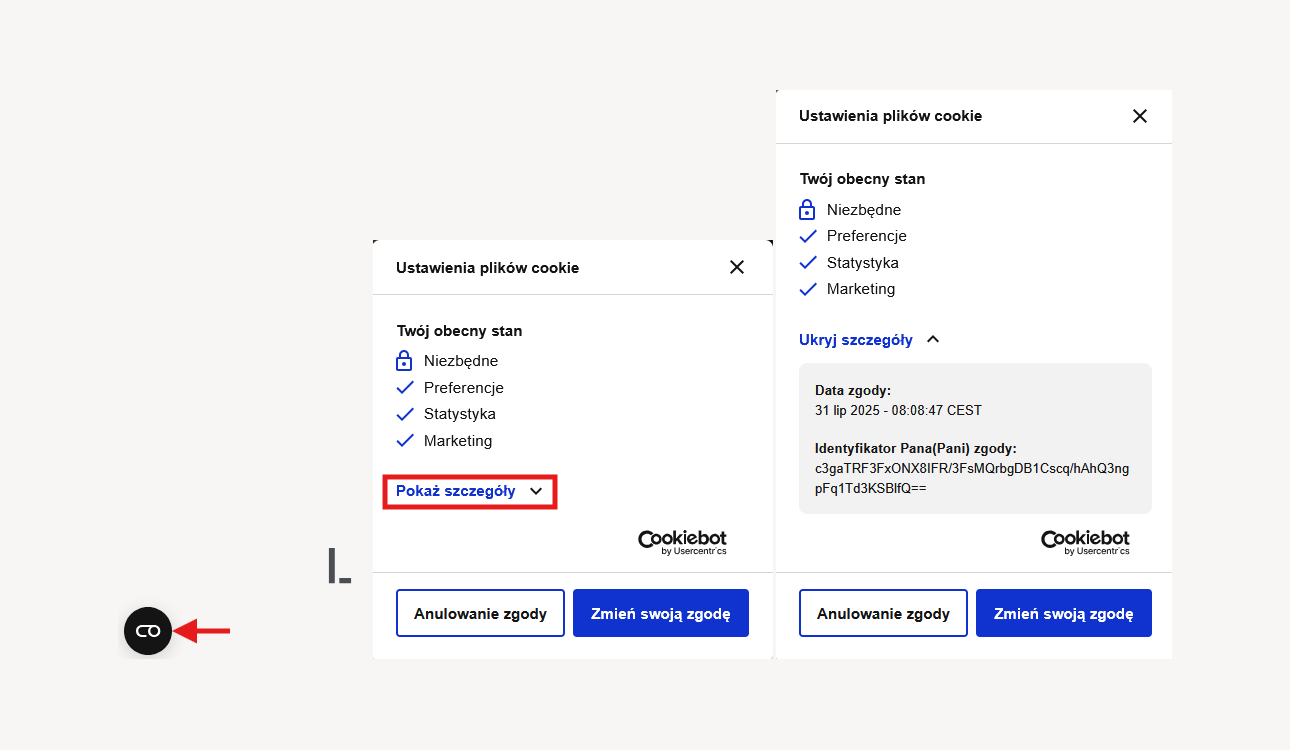Click Anulowanie zgody in the right panel
1290x750 pixels.
pyautogui.click(x=883, y=613)
